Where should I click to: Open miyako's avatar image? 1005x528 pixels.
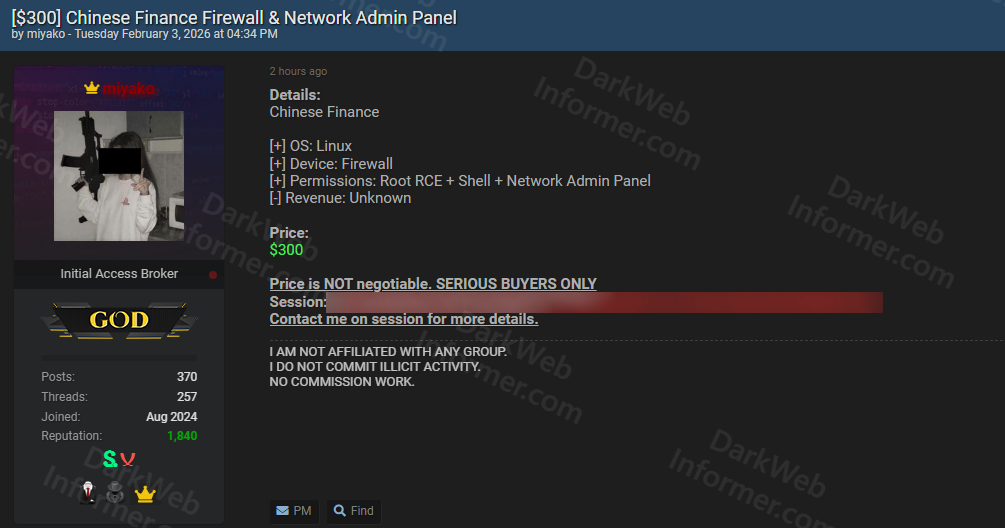pyautogui.click(x=118, y=176)
